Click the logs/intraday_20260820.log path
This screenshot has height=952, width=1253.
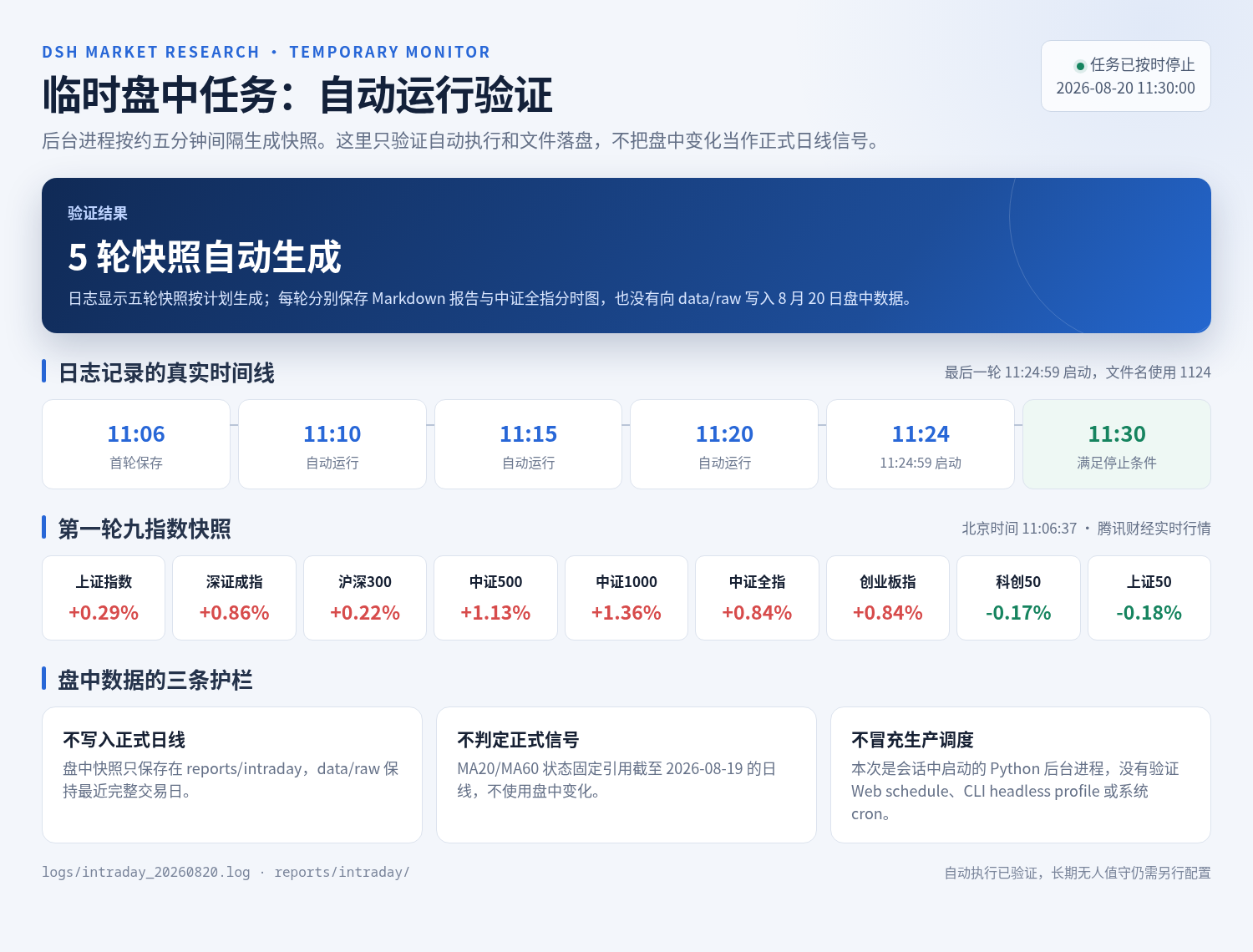click(x=146, y=872)
